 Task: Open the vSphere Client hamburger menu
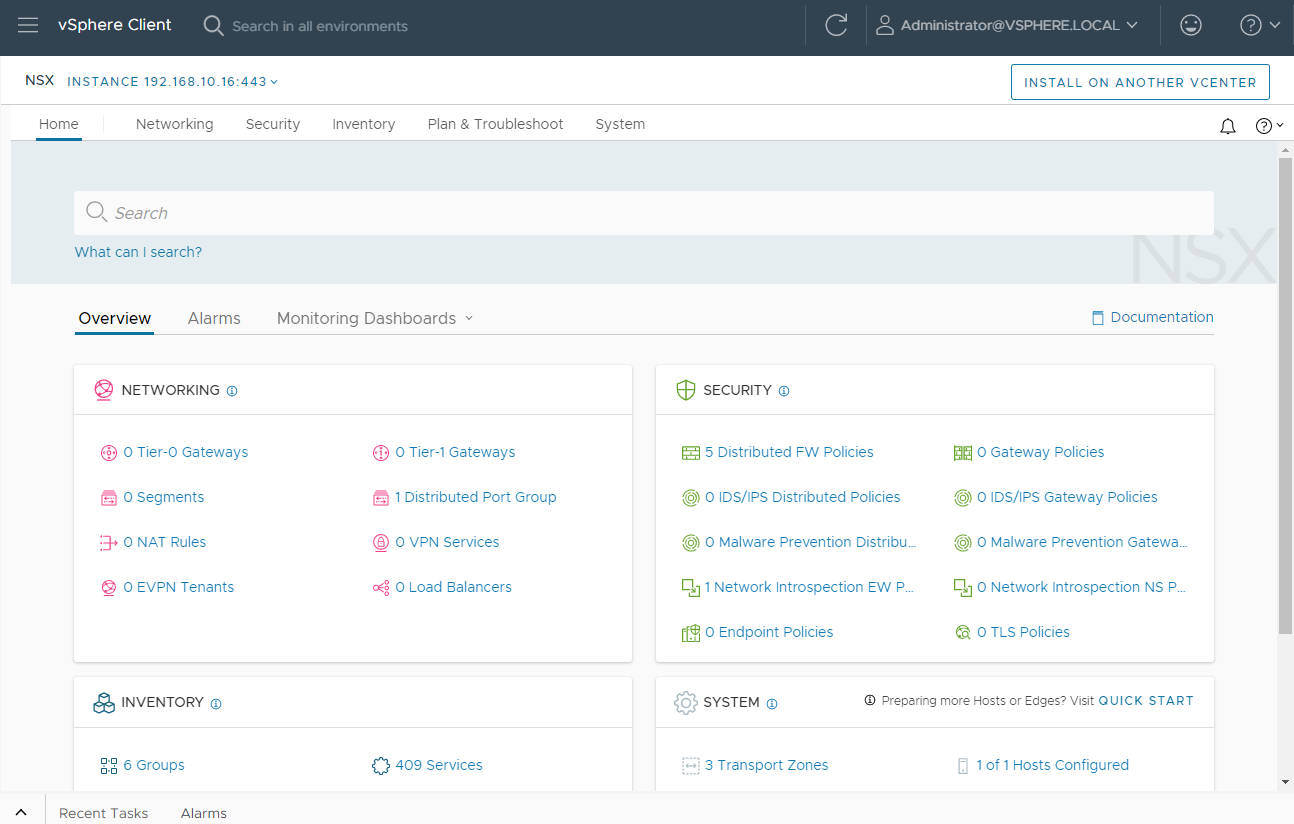(28, 25)
